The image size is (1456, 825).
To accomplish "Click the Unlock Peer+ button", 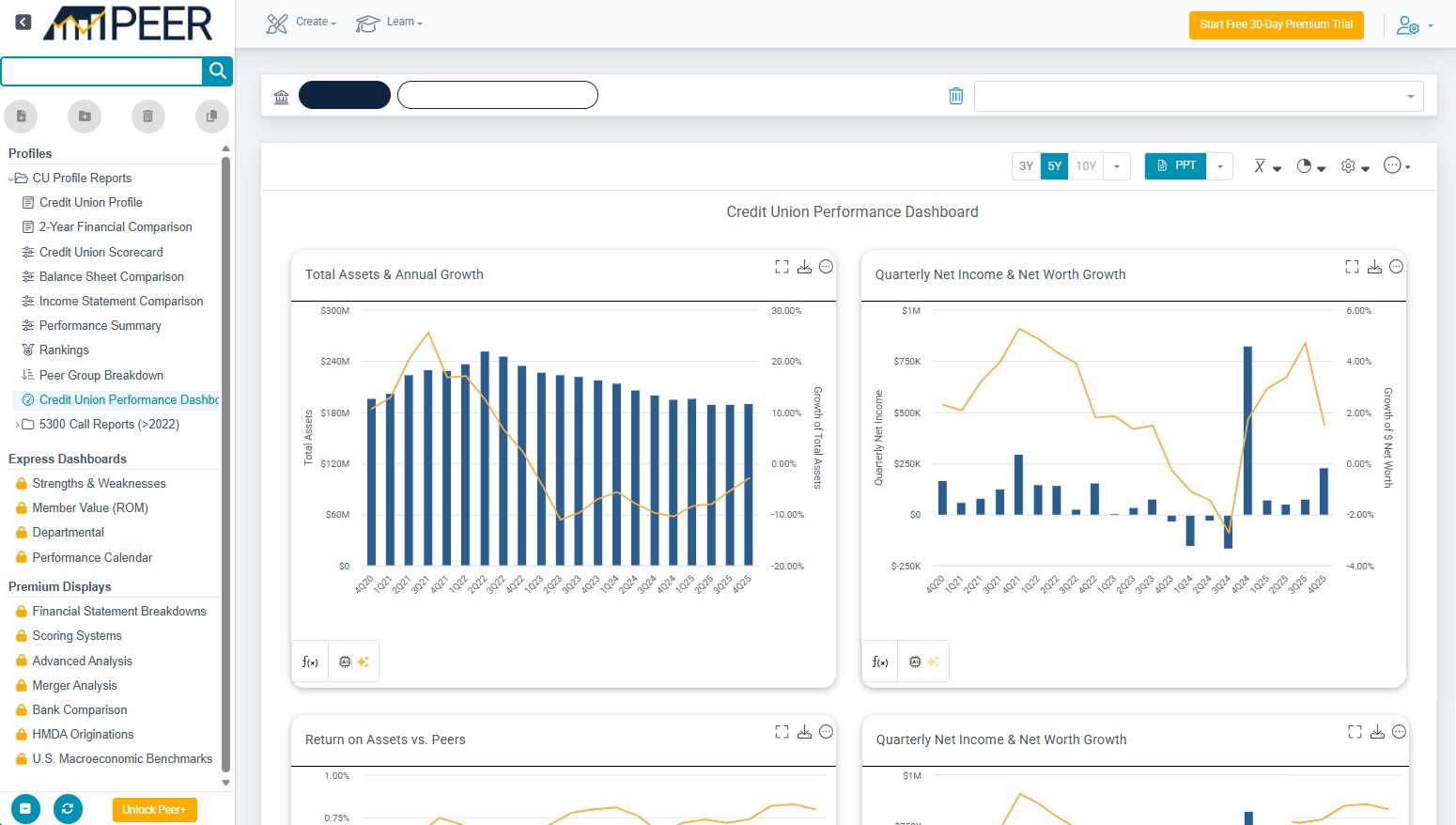I will click(x=154, y=808).
